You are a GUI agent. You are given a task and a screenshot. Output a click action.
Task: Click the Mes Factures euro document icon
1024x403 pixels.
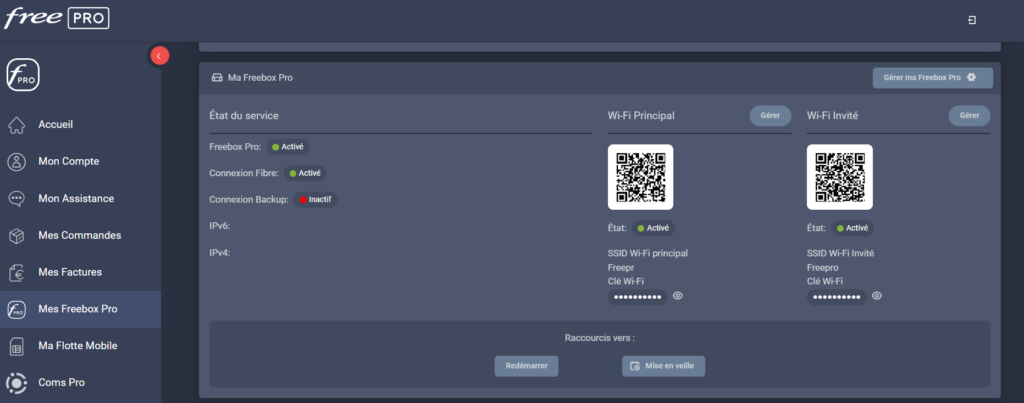[x=17, y=272]
